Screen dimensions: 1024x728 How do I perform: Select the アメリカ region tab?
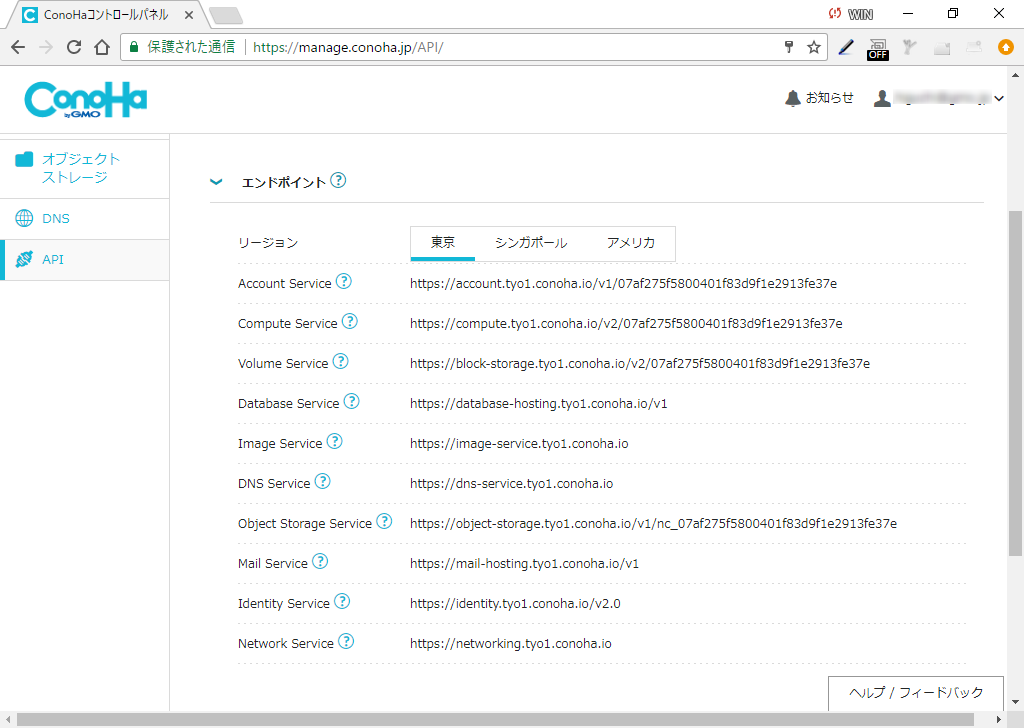pos(631,243)
